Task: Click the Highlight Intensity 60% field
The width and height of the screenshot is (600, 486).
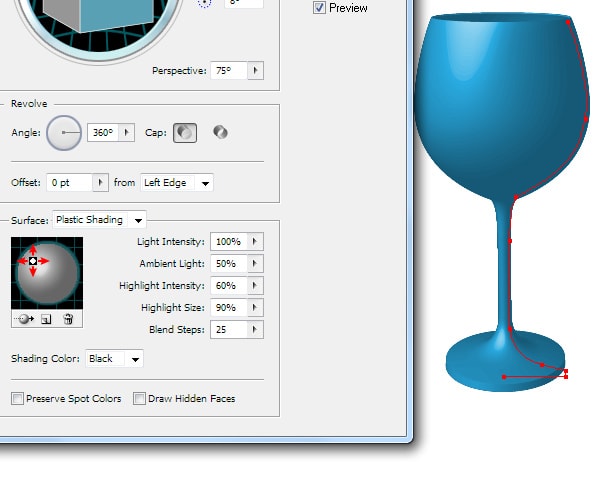Action: (229, 285)
